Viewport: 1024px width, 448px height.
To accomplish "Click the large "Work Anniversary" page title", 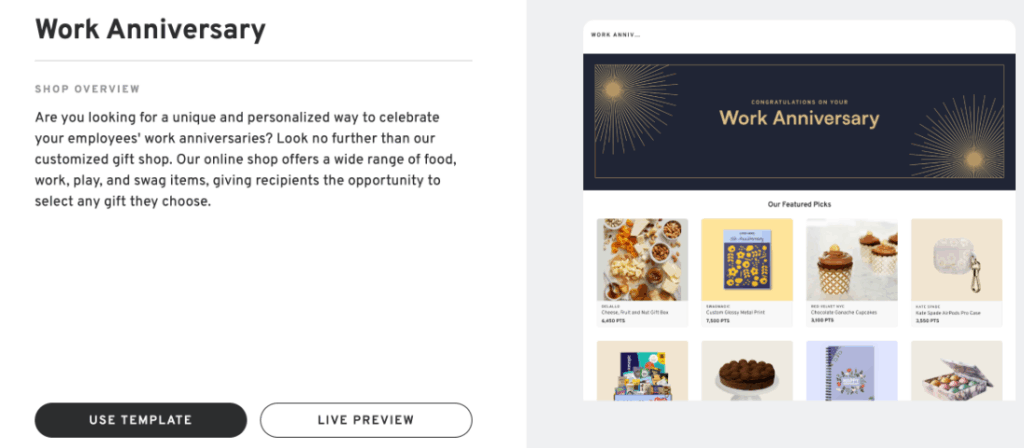I will [150, 30].
